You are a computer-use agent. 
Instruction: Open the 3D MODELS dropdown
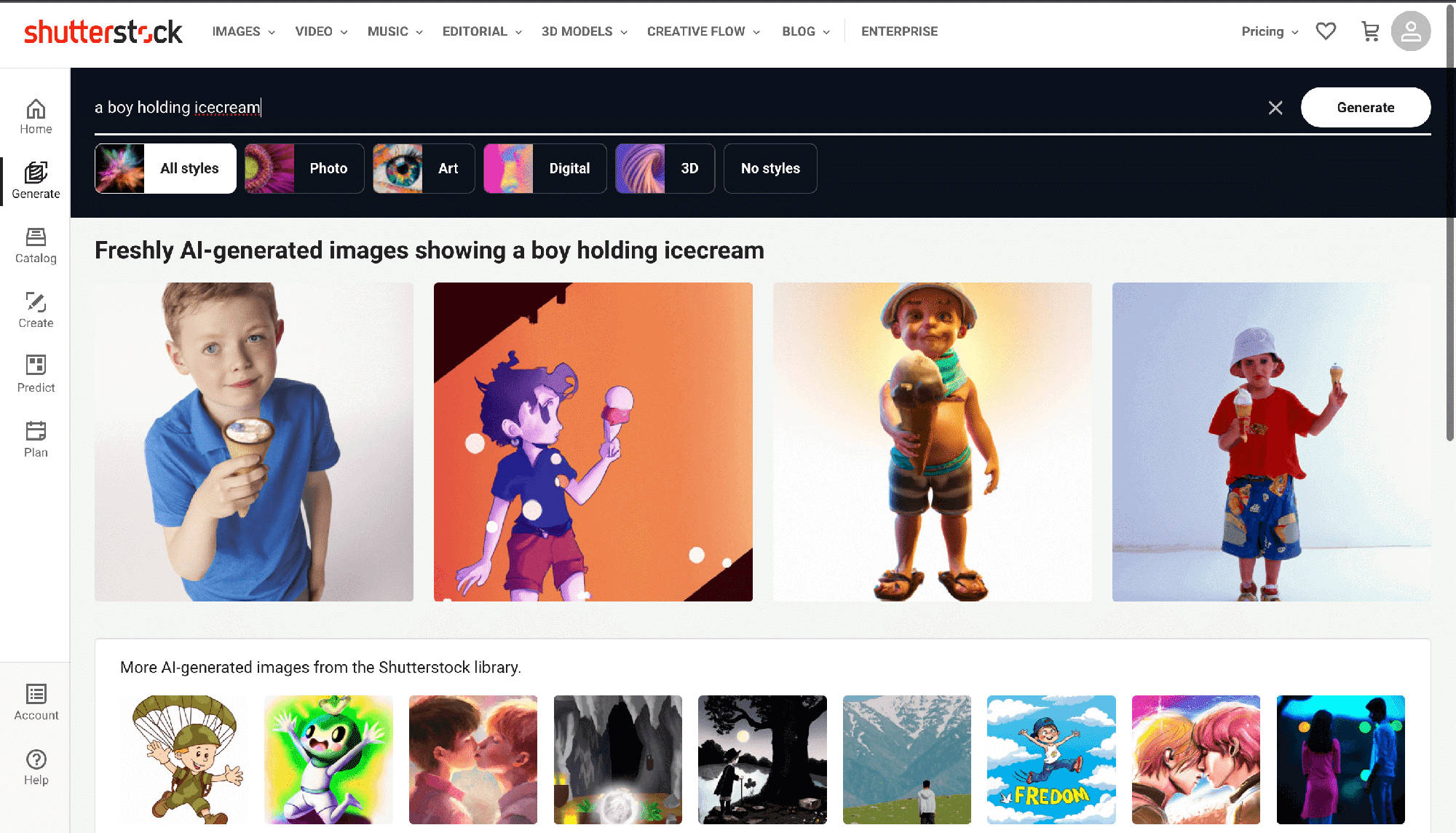pyautogui.click(x=582, y=31)
